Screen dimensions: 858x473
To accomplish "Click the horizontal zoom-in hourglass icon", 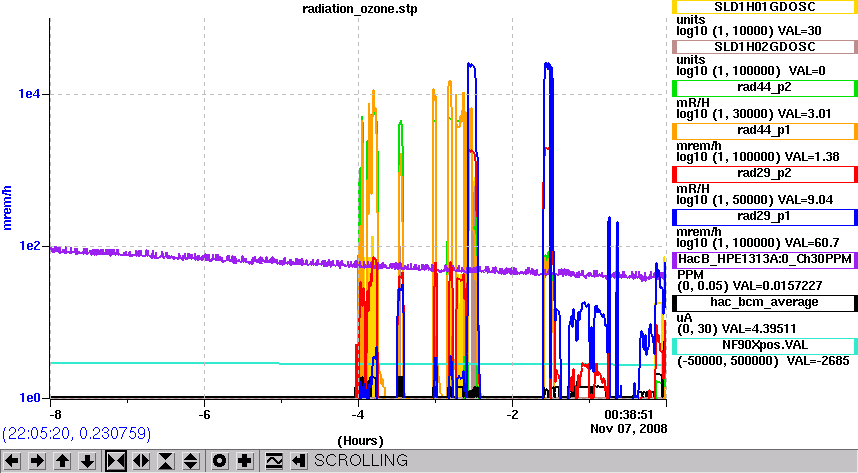I will coord(115,460).
